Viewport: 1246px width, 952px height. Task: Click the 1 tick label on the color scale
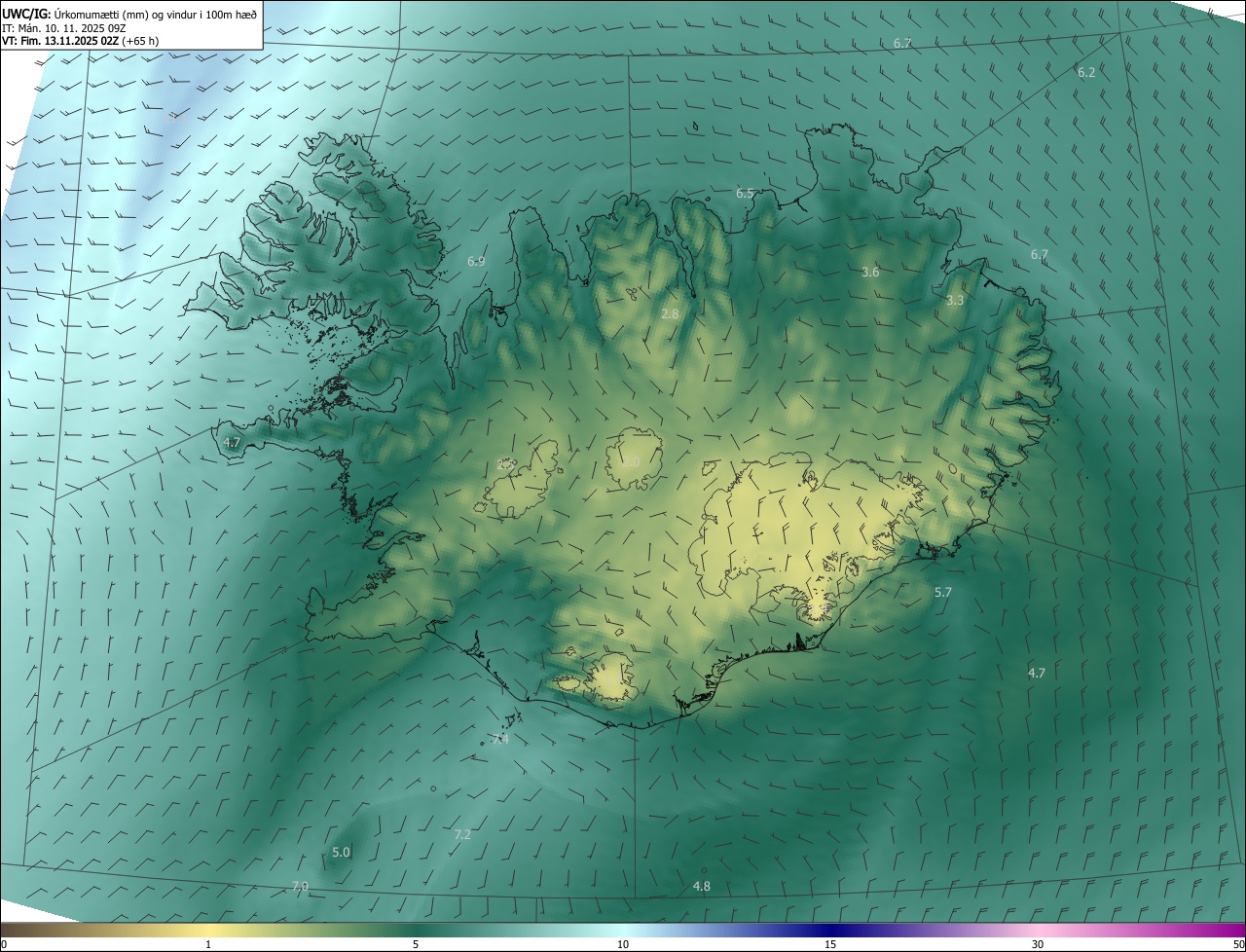click(208, 944)
